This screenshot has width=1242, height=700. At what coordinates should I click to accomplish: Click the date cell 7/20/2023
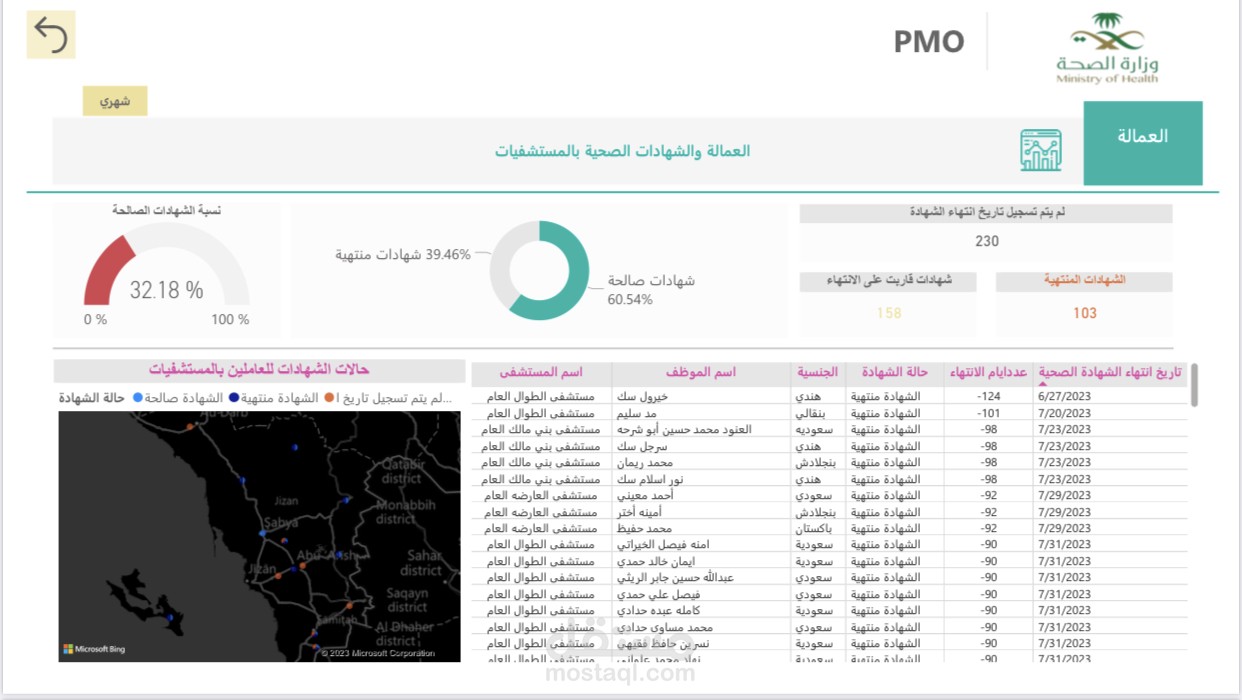(x=1064, y=413)
